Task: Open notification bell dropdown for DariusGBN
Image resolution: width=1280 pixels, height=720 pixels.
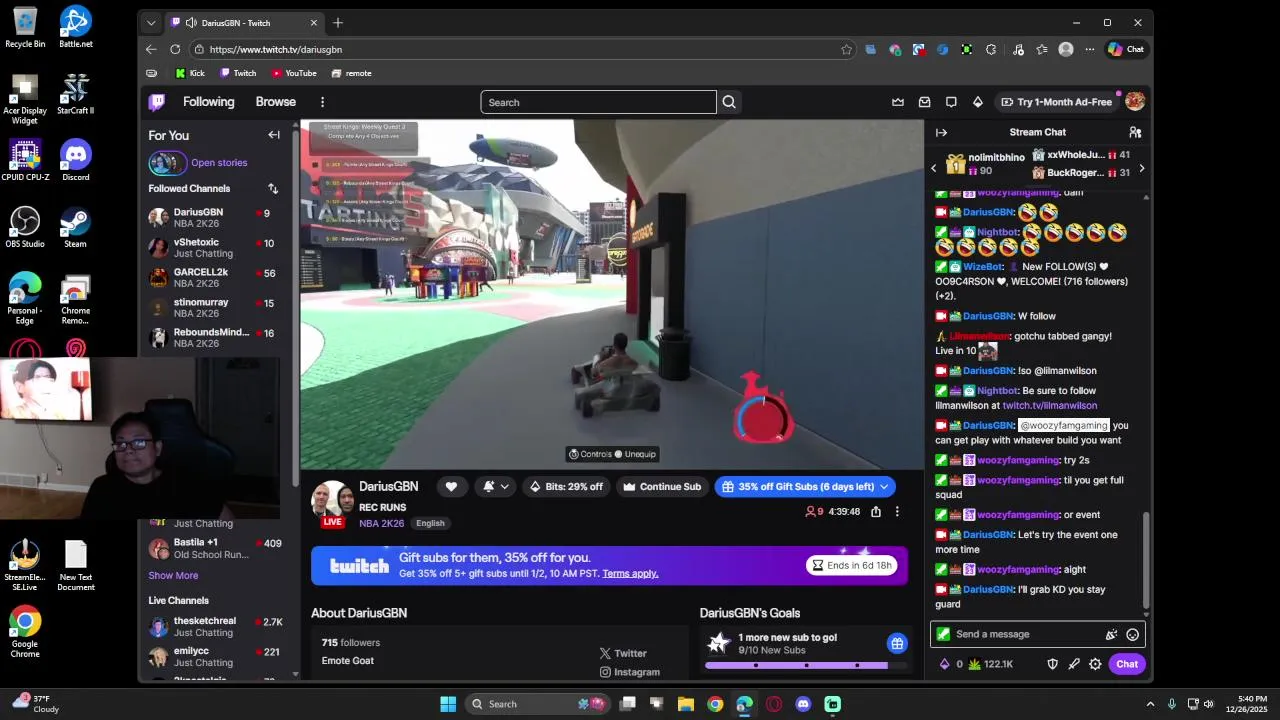Action: [x=497, y=487]
